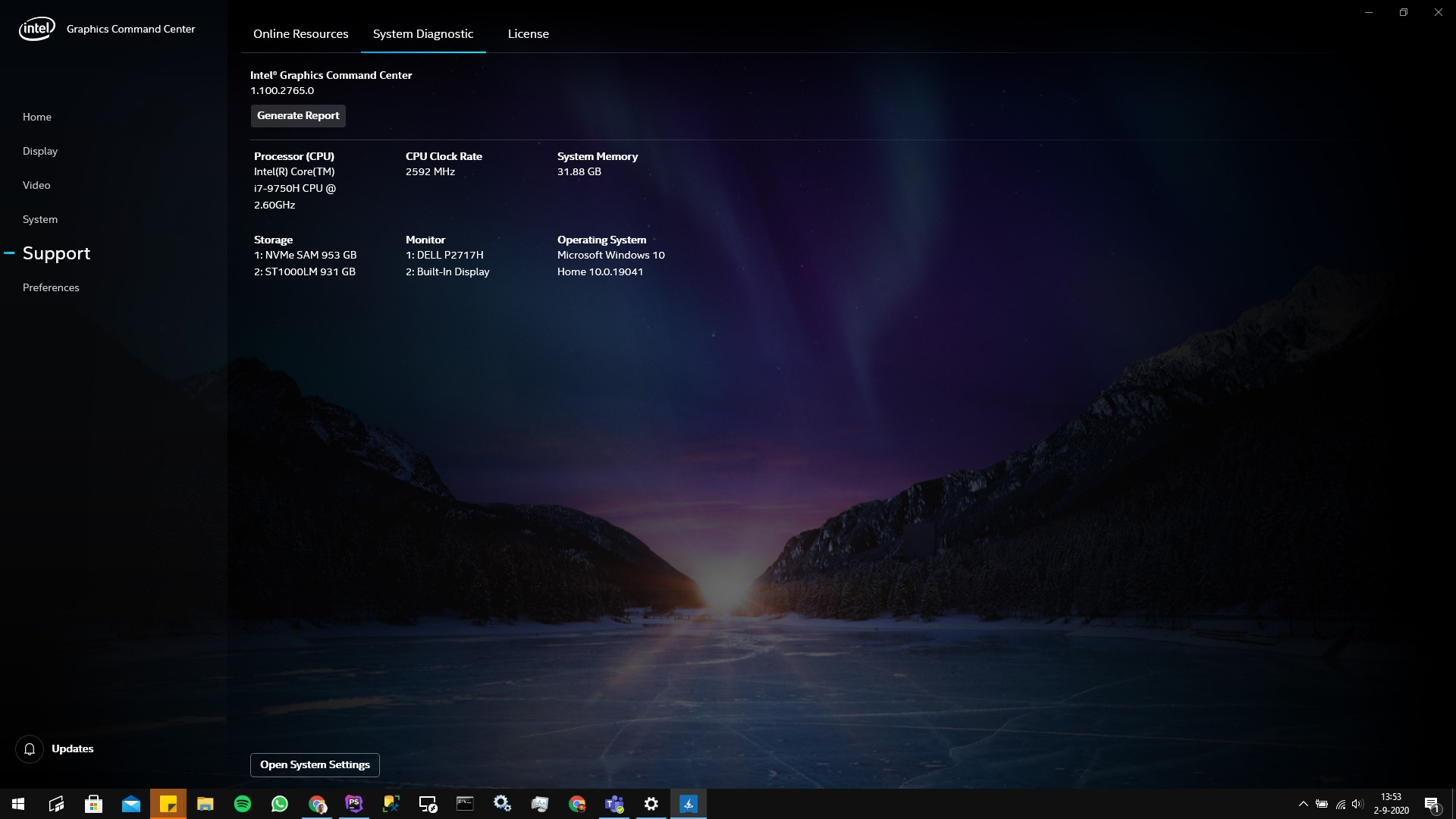Open Preferences under Support
This screenshot has width=1456, height=819.
click(51, 287)
